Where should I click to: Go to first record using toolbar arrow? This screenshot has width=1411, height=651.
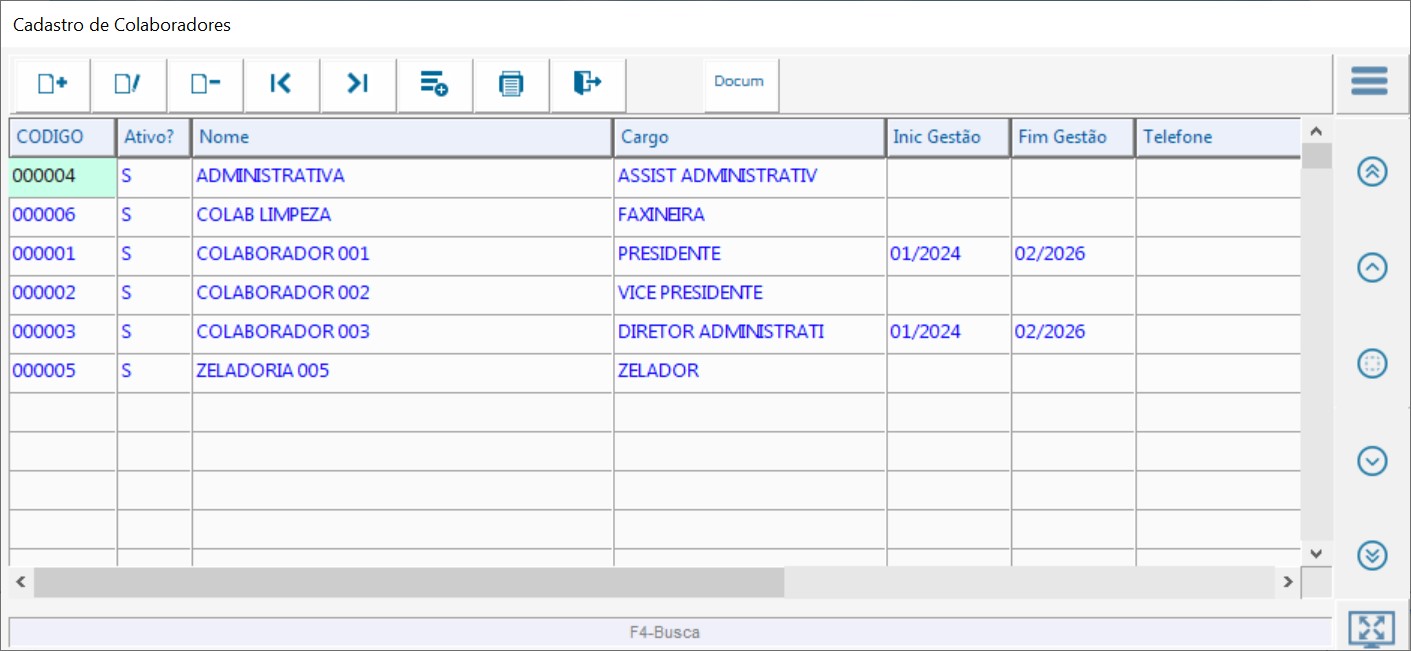click(281, 84)
